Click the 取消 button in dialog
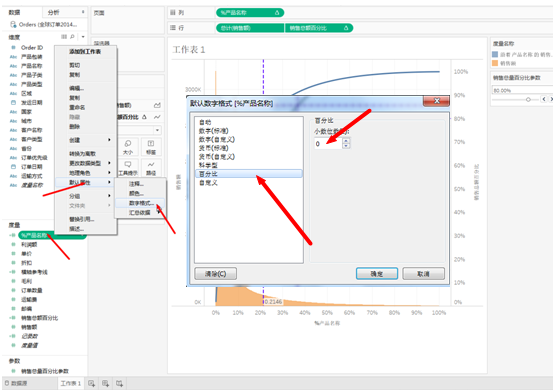This screenshot has width=555, height=392. [423, 274]
